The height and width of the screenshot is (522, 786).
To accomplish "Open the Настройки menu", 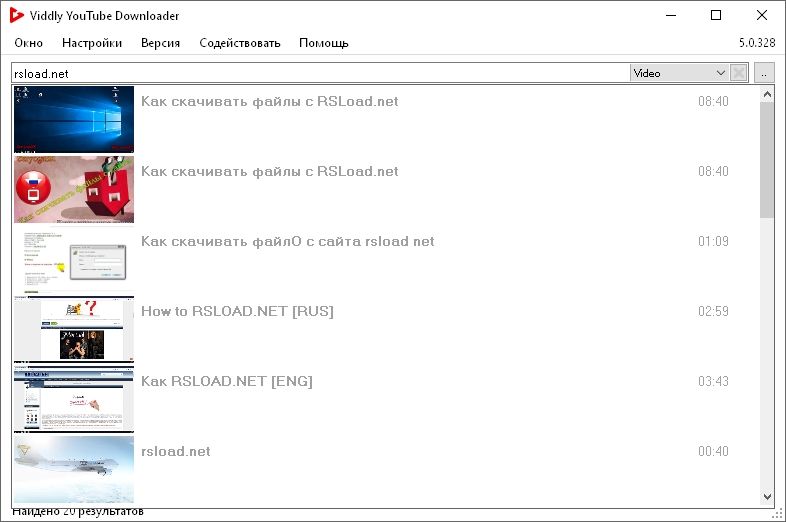I will pos(92,43).
